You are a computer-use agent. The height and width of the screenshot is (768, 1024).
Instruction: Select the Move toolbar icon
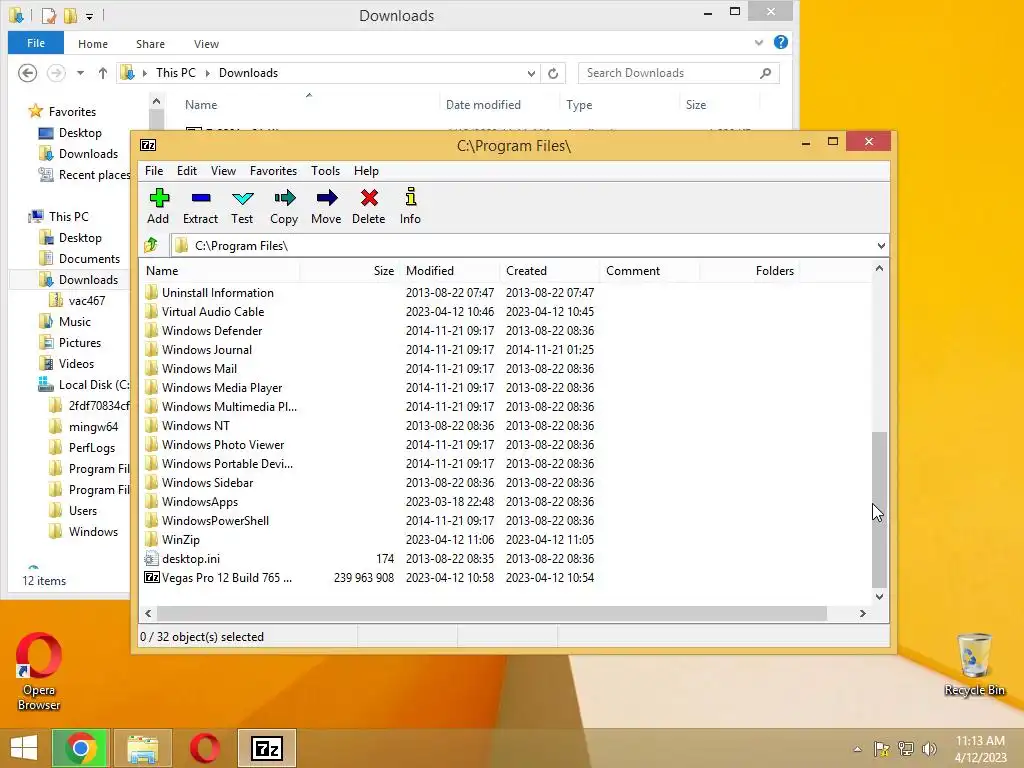pos(326,206)
